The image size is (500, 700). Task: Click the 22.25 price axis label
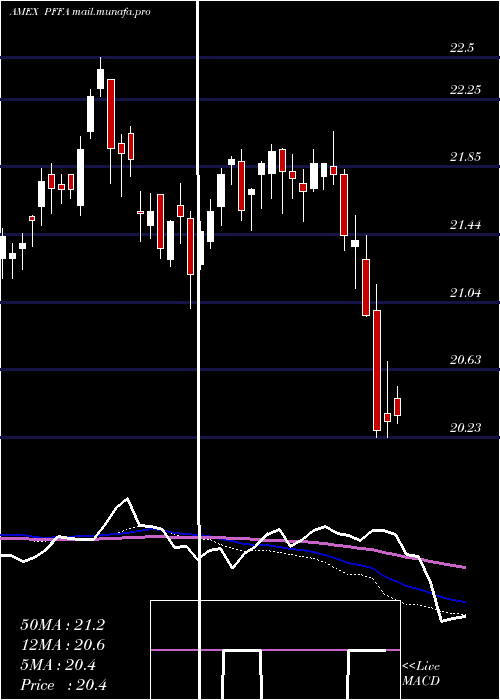click(465, 90)
